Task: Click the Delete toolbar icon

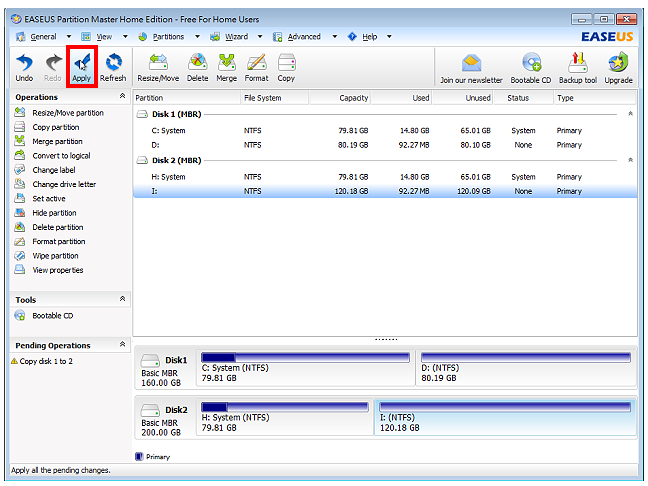Action: pyautogui.click(x=198, y=68)
